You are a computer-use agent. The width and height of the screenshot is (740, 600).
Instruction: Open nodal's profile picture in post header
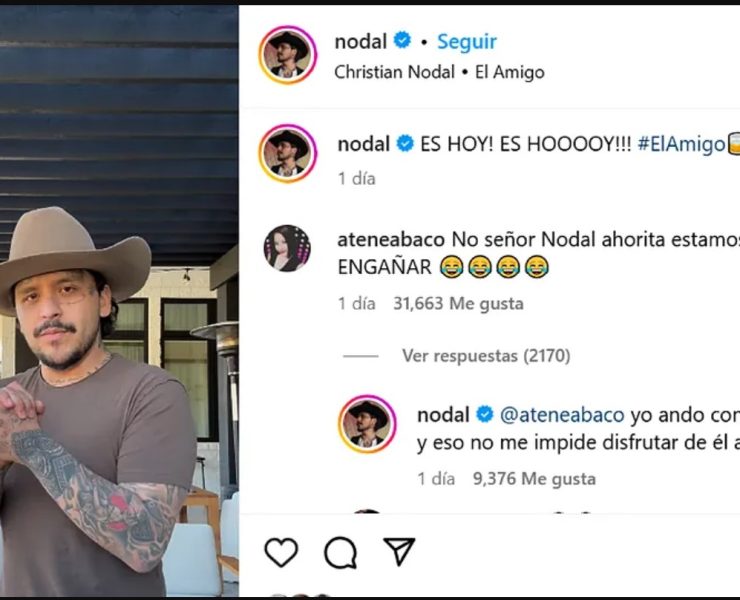click(x=287, y=55)
